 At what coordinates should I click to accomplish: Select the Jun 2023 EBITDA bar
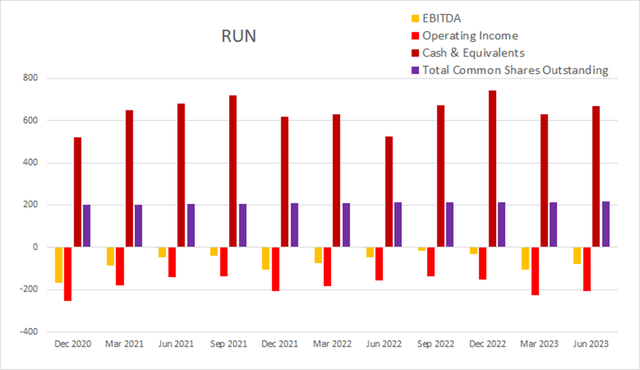pyautogui.click(x=577, y=255)
